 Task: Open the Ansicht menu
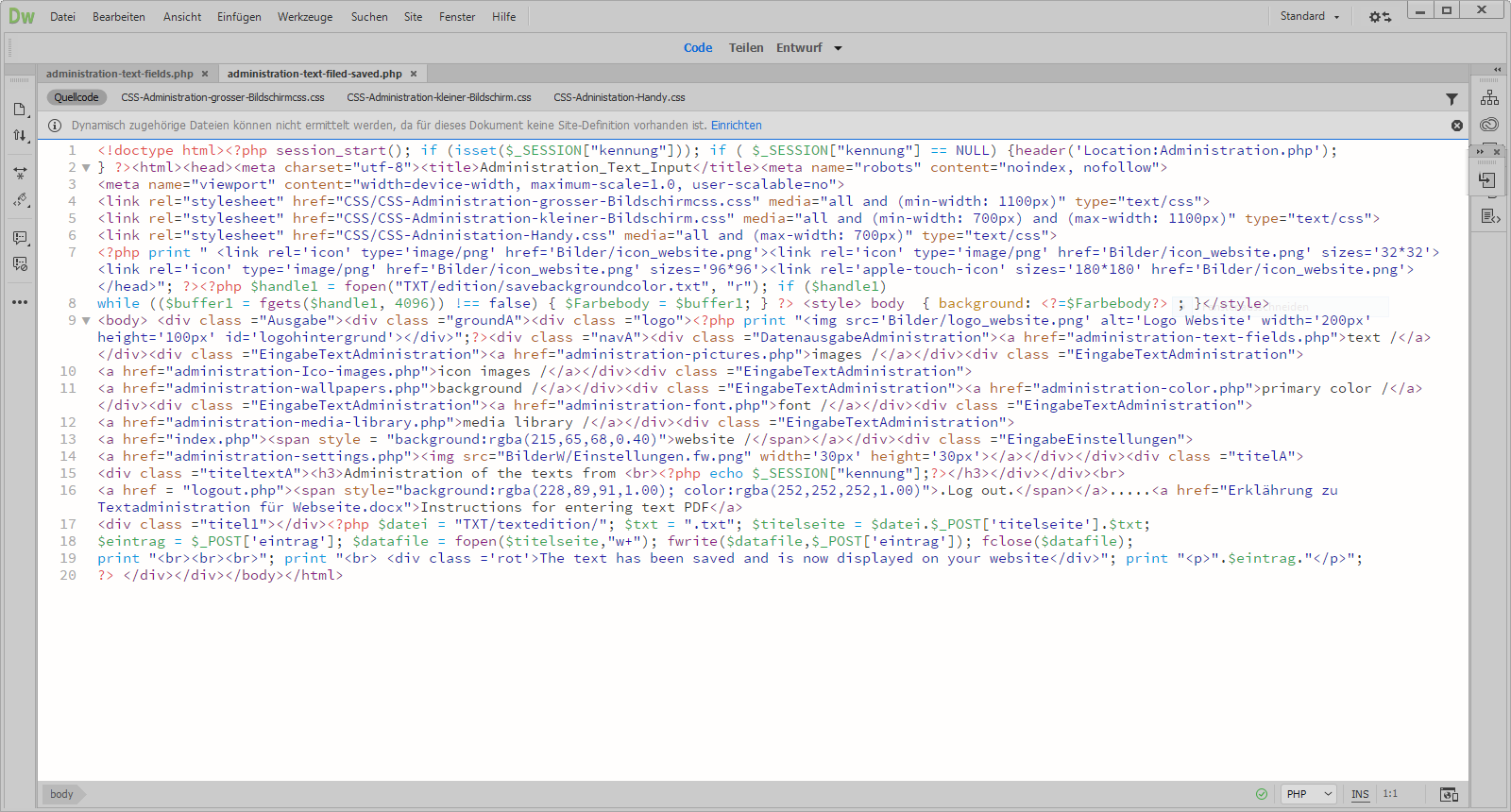(x=182, y=17)
